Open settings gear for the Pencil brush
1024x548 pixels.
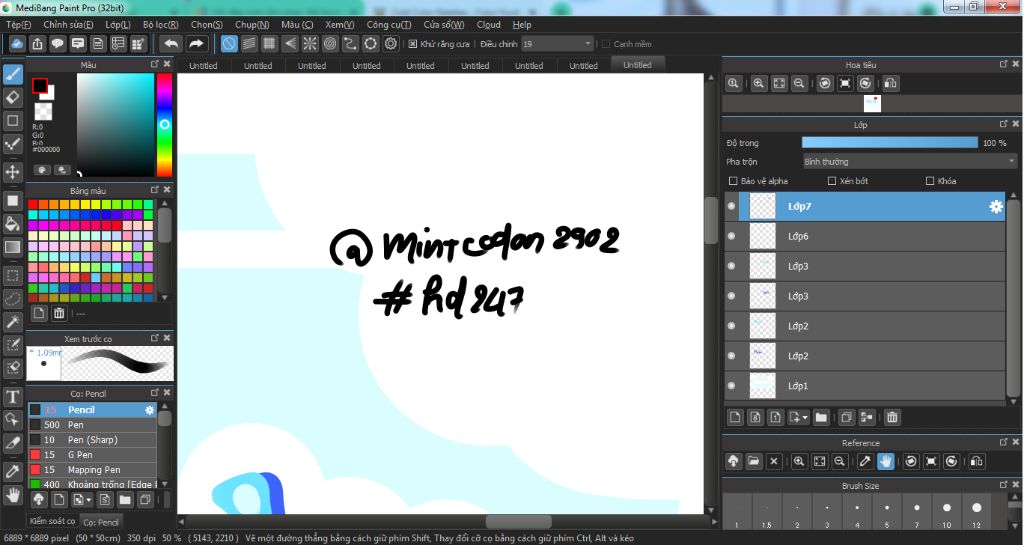pyautogui.click(x=150, y=410)
